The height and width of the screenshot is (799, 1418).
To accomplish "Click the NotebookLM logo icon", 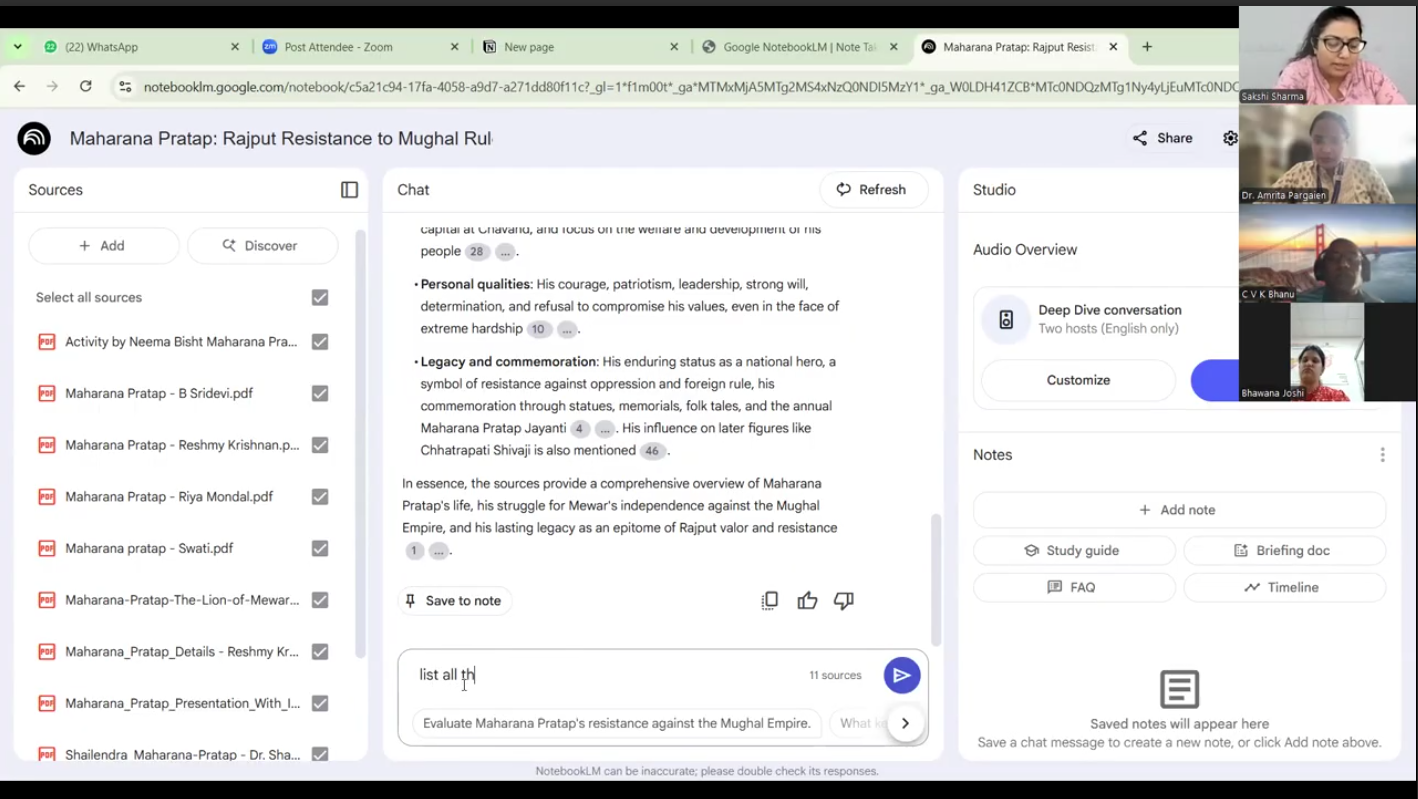I will pos(34,138).
